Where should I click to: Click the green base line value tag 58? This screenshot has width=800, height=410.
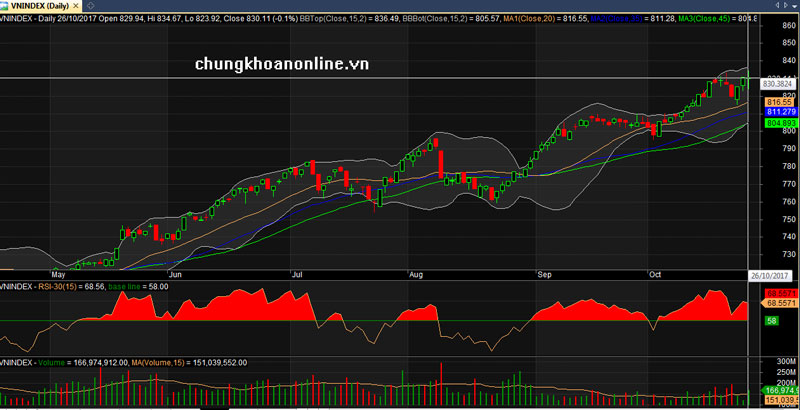[771, 321]
